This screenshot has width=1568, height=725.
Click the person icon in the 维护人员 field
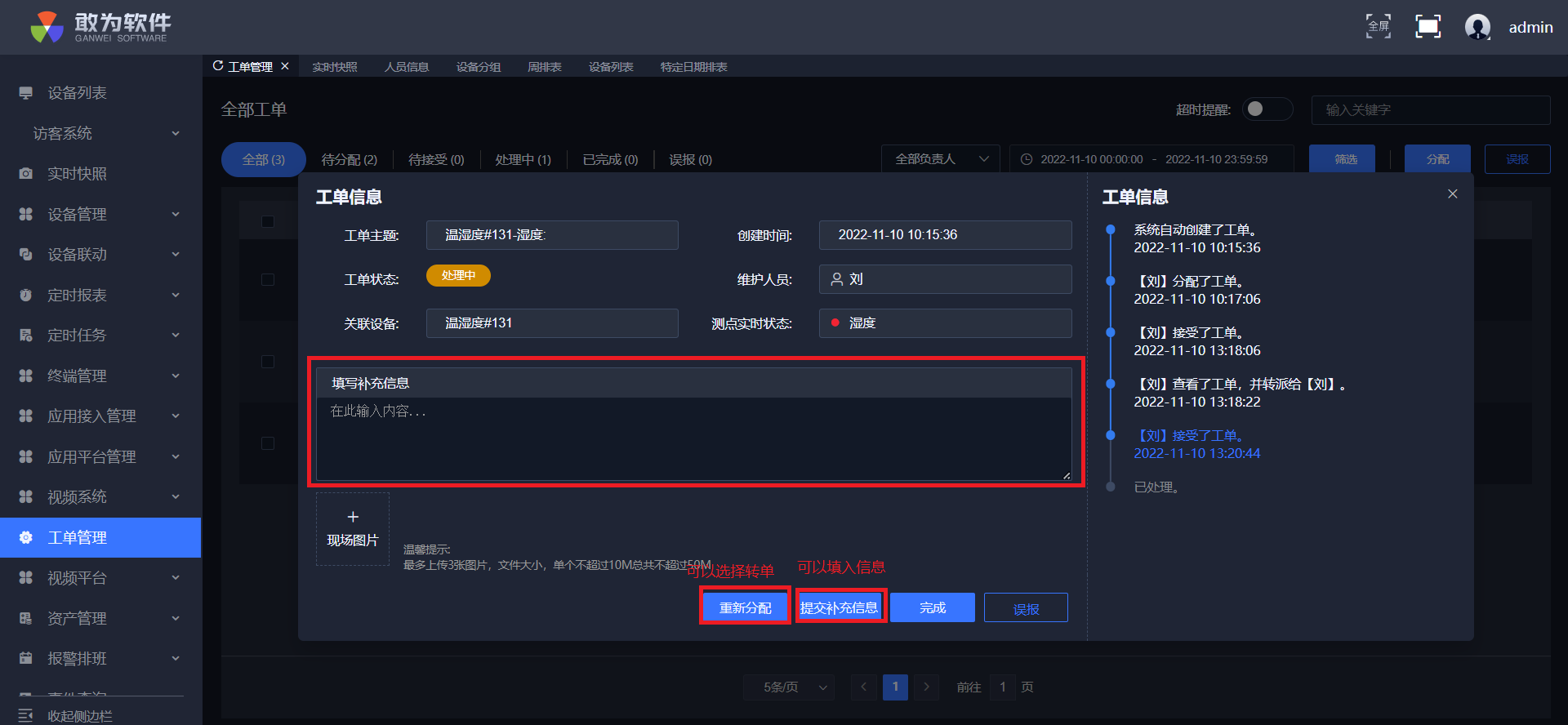click(x=837, y=279)
